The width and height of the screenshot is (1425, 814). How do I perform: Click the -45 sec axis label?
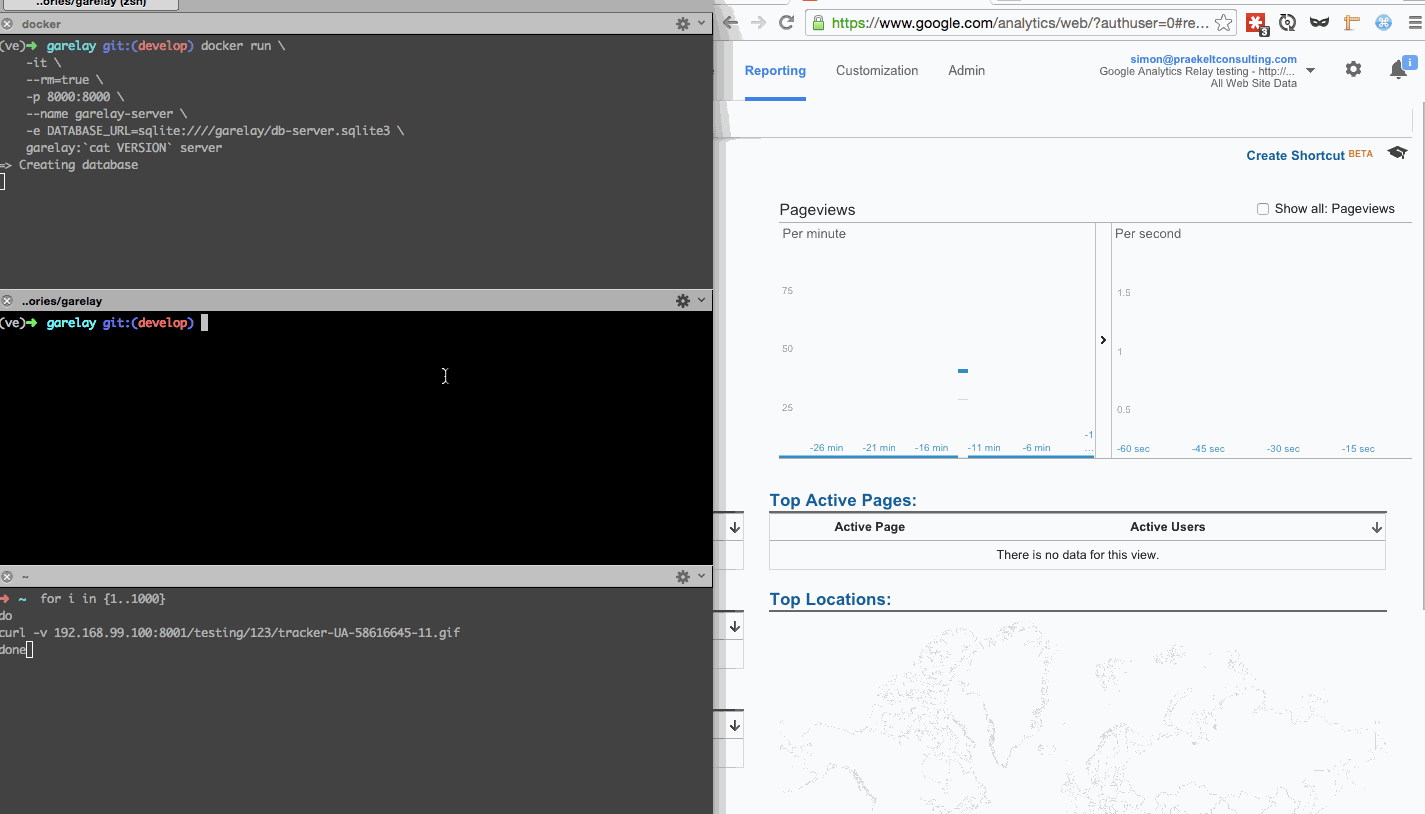tap(1208, 449)
